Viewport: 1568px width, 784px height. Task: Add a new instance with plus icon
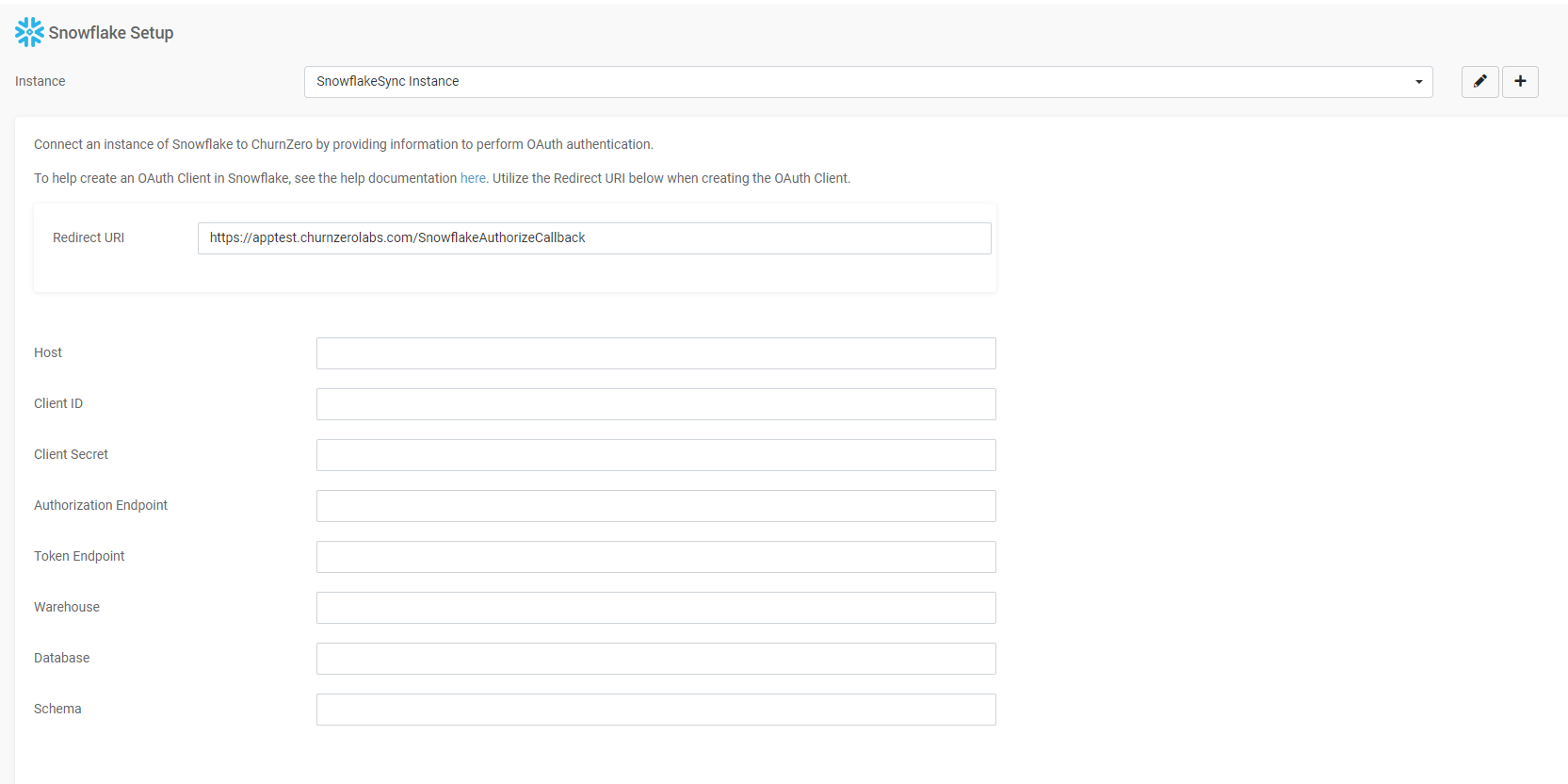[x=1520, y=82]
